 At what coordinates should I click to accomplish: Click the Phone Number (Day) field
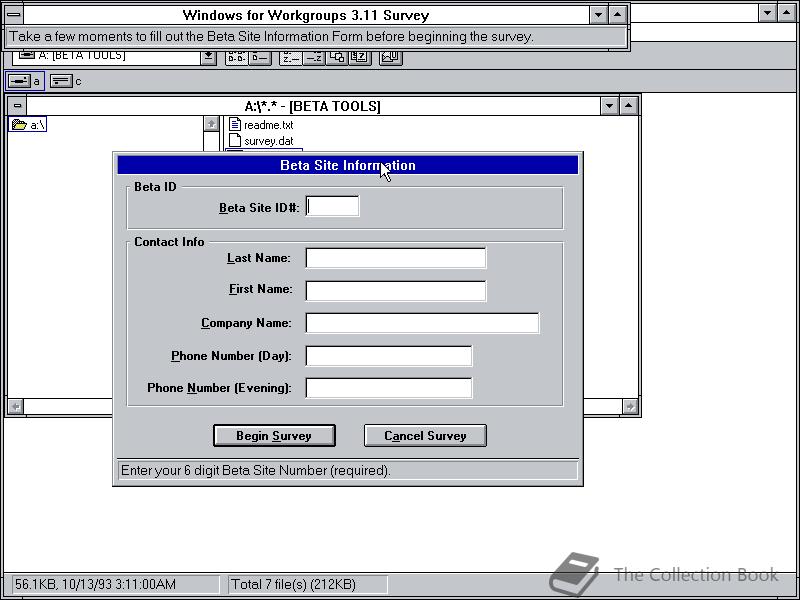389,356
